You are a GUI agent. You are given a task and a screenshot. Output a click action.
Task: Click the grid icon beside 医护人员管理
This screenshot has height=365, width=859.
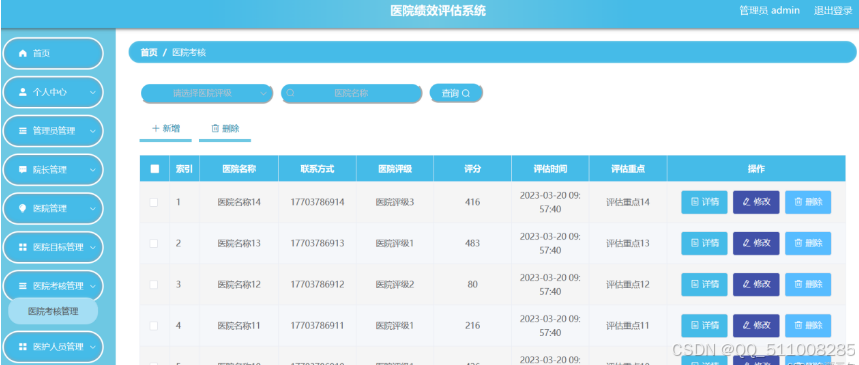22,346
